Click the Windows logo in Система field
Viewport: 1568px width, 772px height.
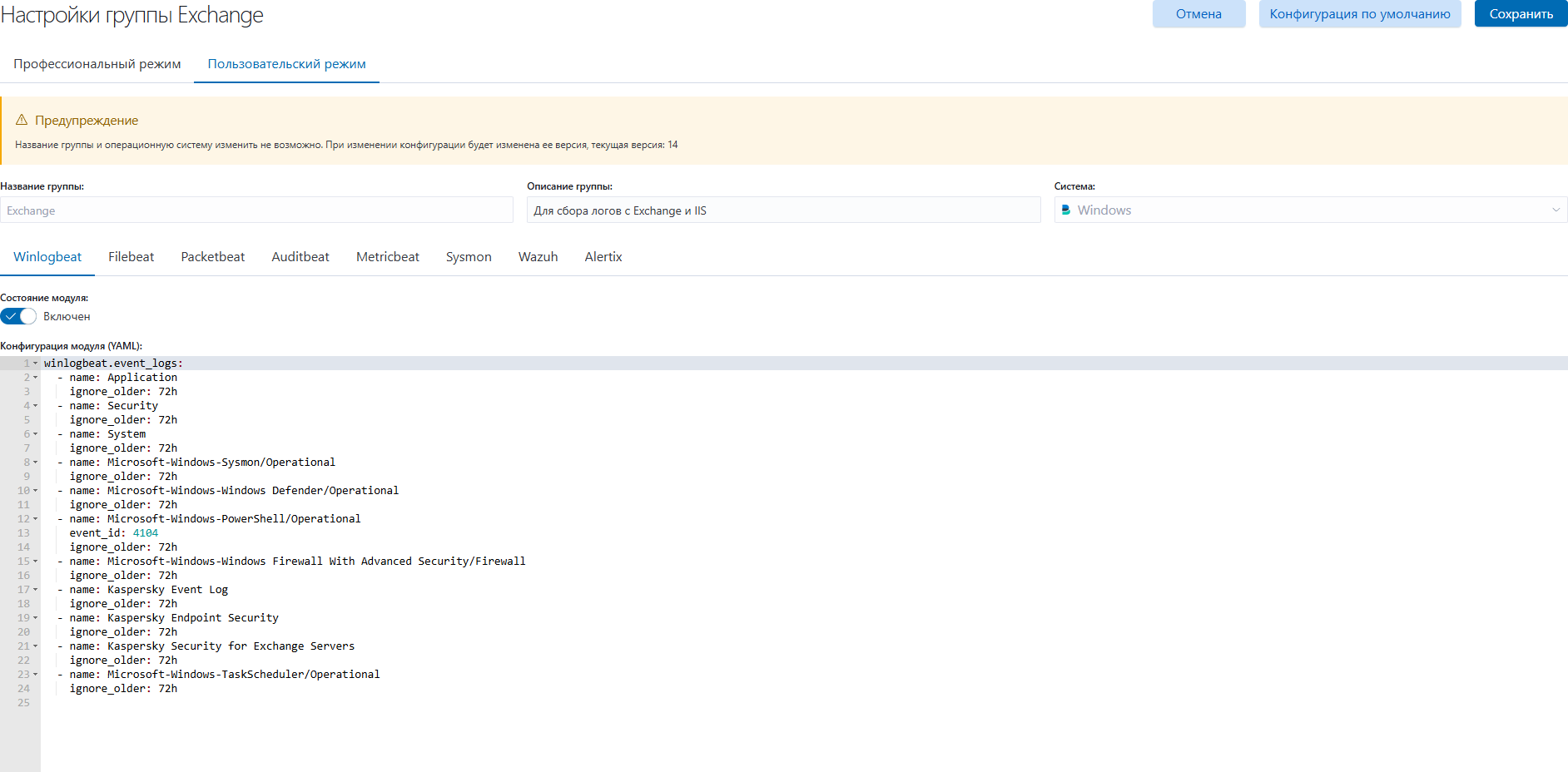tap(1066, 210)
